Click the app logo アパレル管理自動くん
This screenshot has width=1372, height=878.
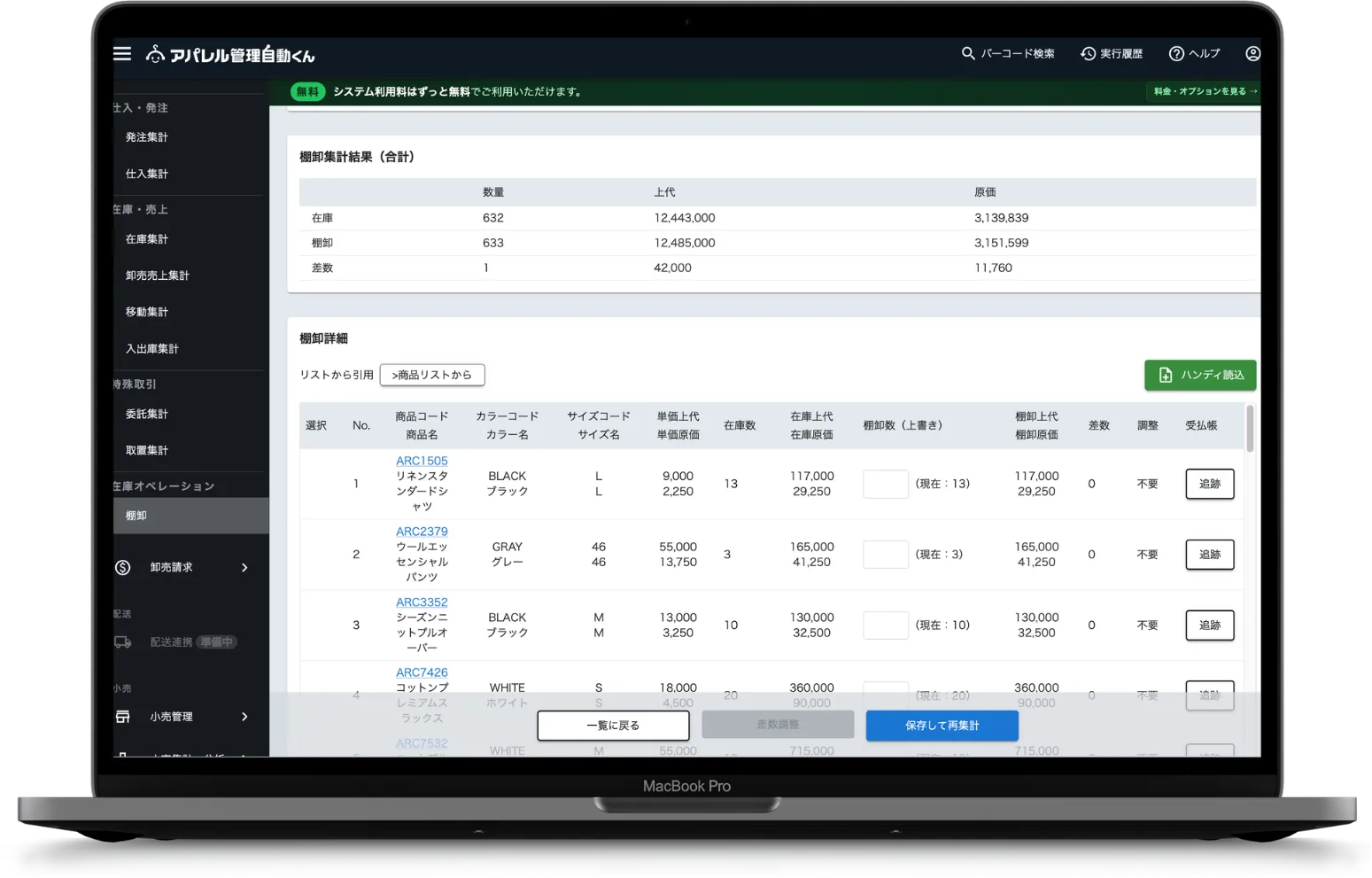(x=230, y=55)
